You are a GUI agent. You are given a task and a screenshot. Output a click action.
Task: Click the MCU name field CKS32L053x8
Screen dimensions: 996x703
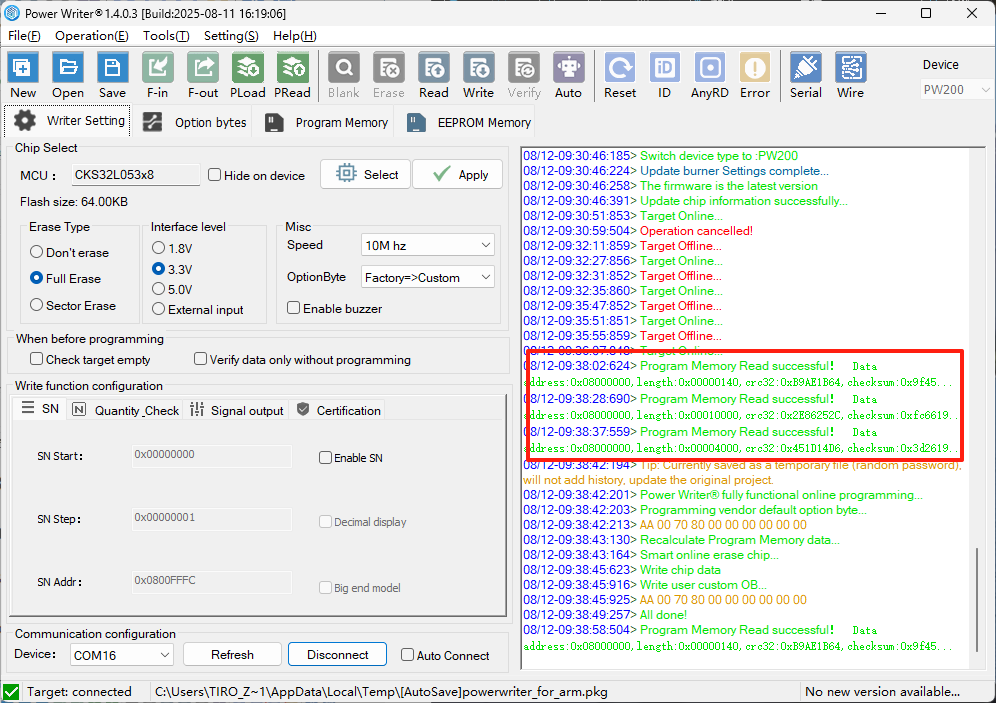point(135,175)
